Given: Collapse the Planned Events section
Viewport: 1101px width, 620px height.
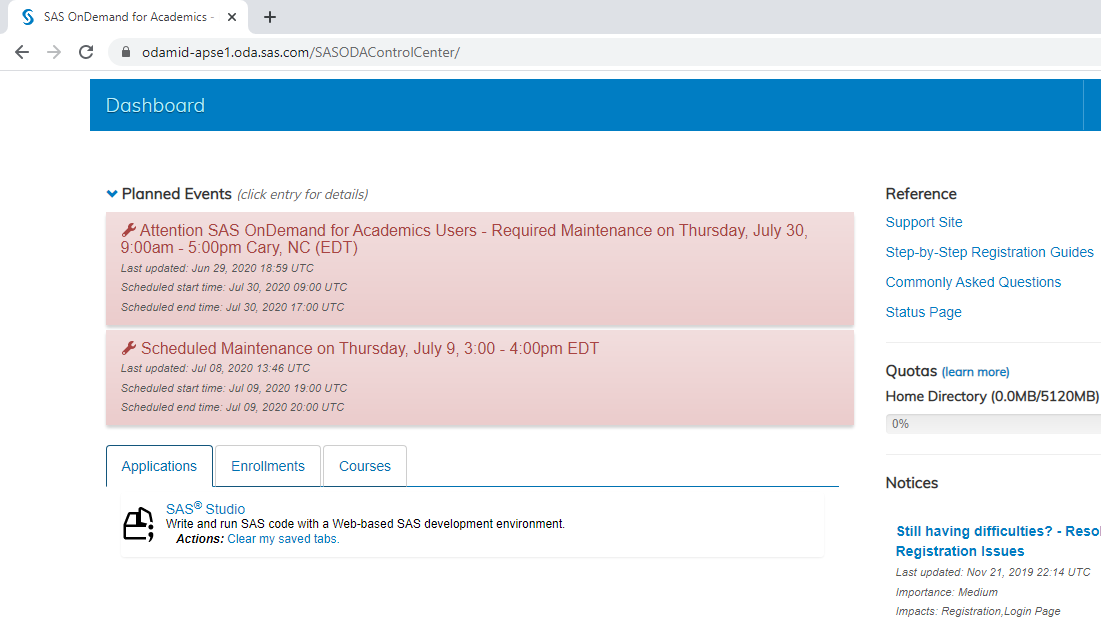Looking at the screenshot, I should [112, 194].
